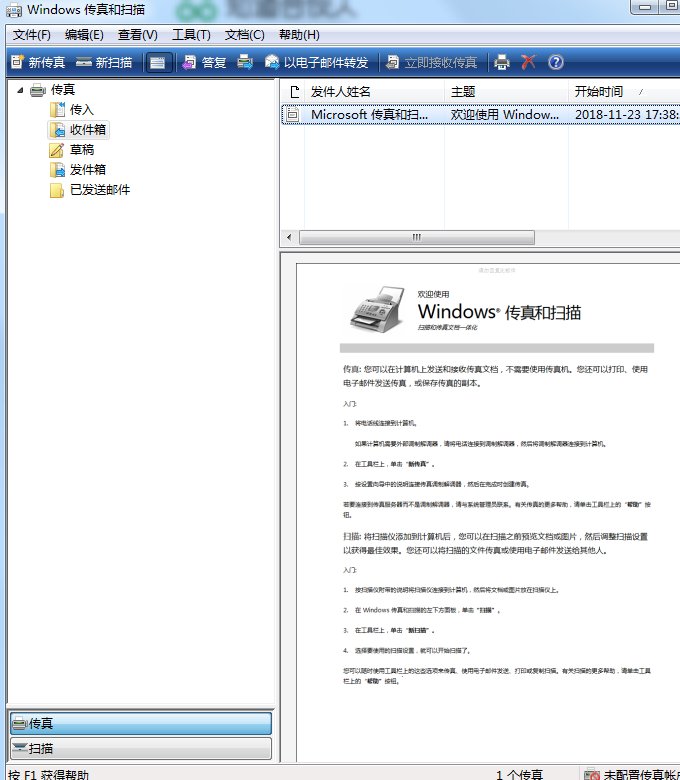Image resolution: width=680 pixels, height=780 pixels.
Task: Click the 新传真 (New Fax) toolbar button
Action: coord(38,62)
